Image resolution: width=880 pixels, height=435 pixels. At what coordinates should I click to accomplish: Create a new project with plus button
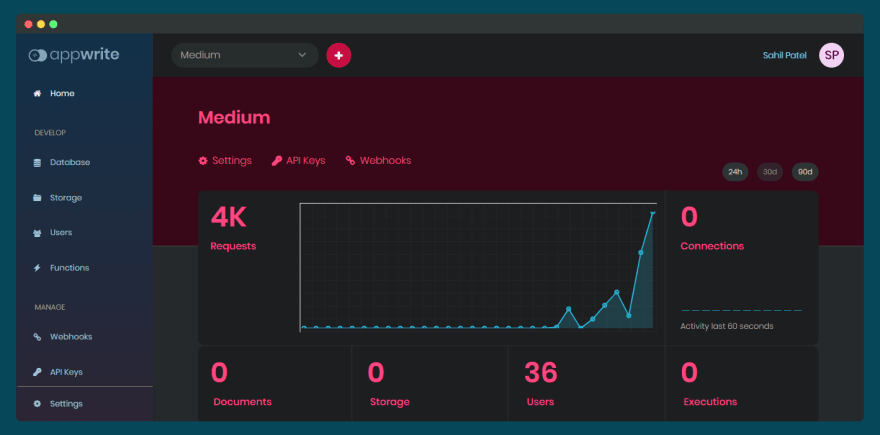[338, 55]
